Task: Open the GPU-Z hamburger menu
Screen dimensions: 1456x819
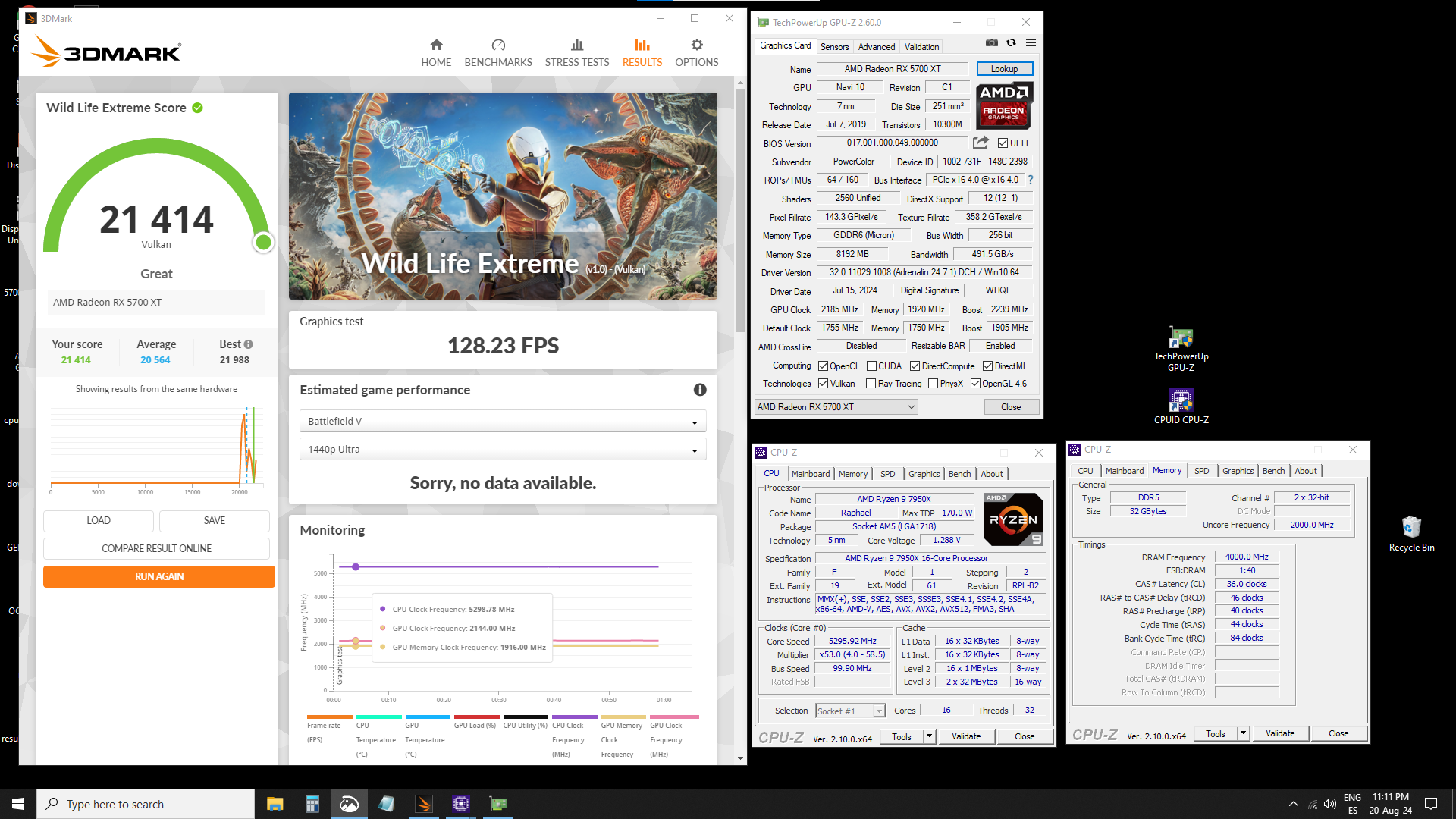Action: click(x=1031, y=43)
